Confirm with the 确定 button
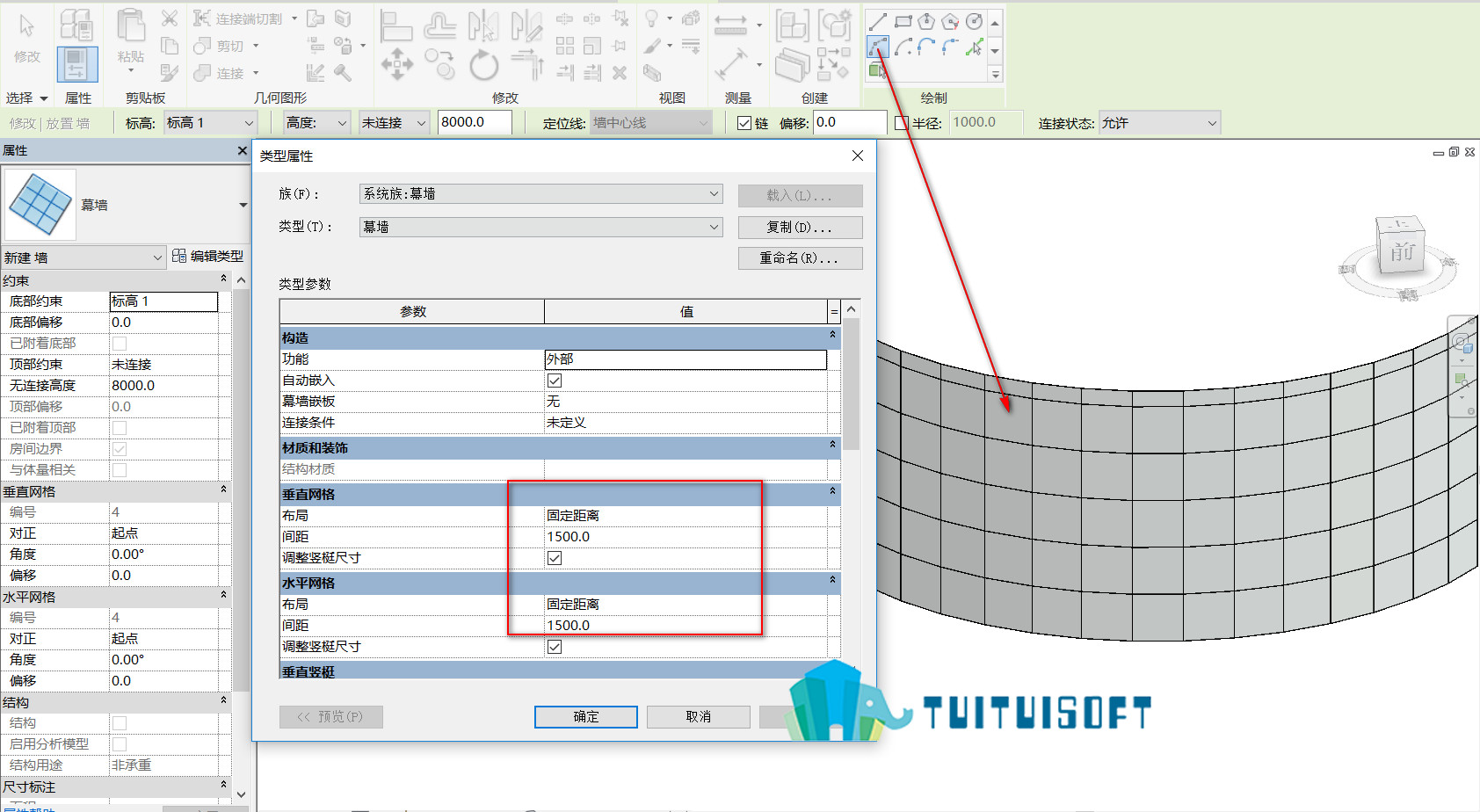The height and width of the screenshot is (812, 1480). point(586,717)
